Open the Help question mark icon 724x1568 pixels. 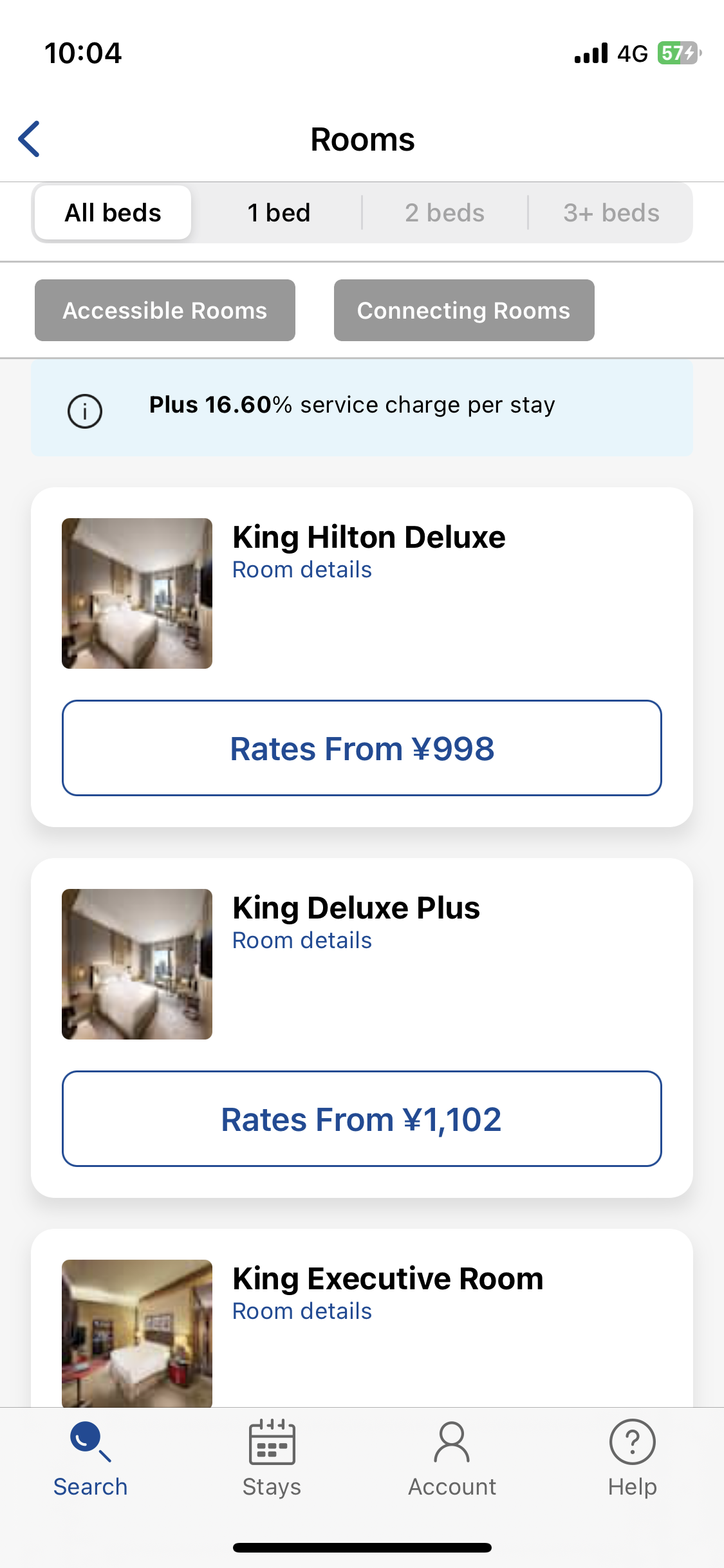[633, 1442]
